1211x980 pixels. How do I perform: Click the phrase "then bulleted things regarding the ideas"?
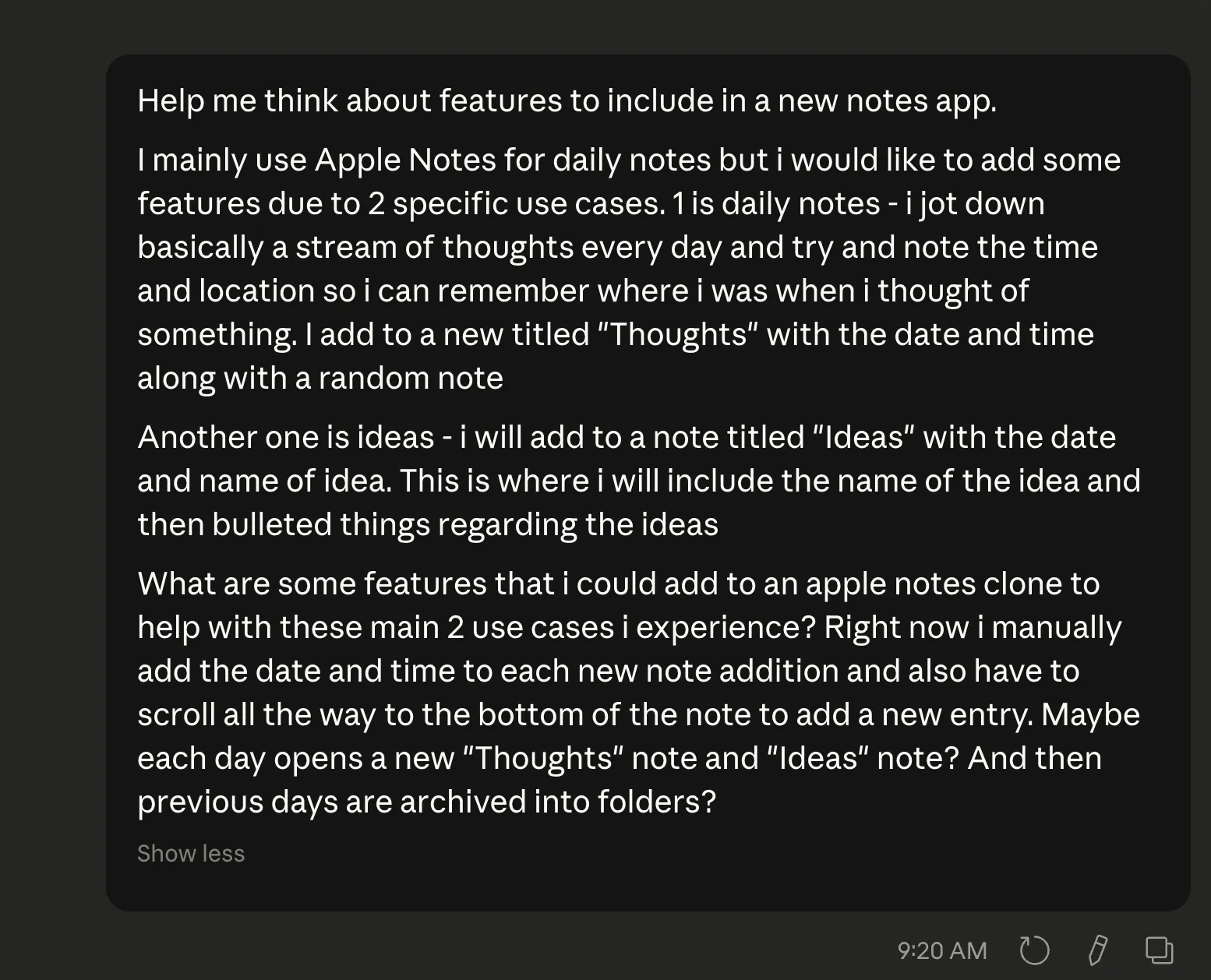[428, 525]
